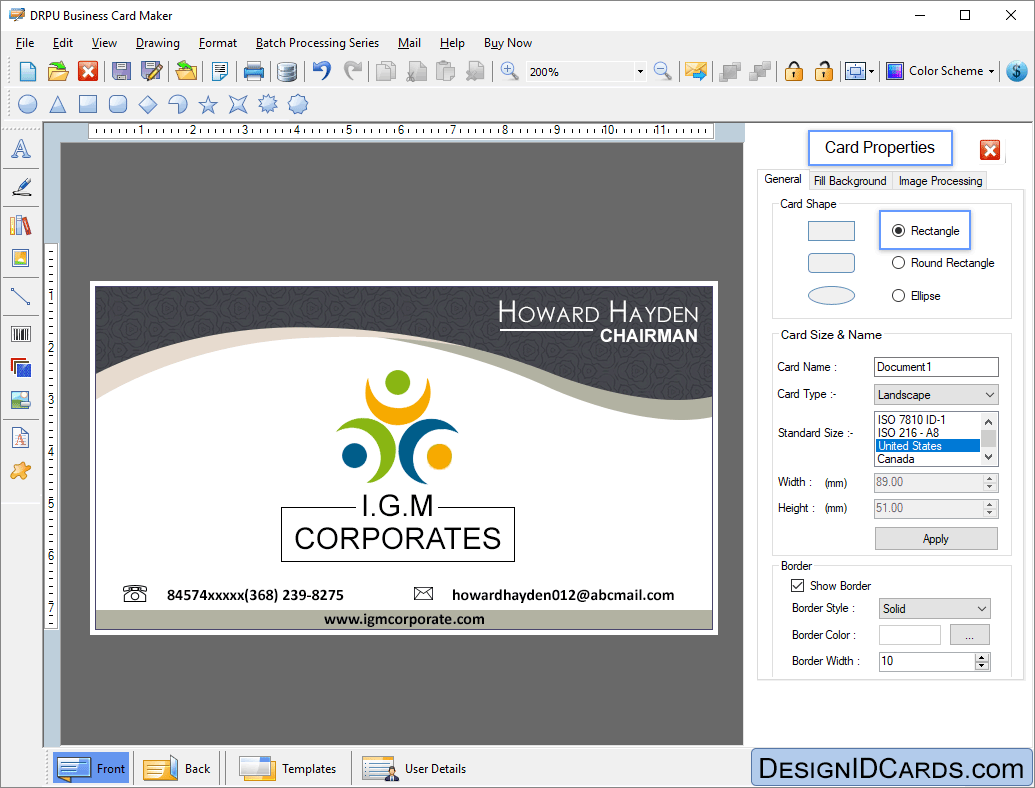This screenshot has height=788, width=1035.
Task: Click the printer icon
Action: point(253,71)
